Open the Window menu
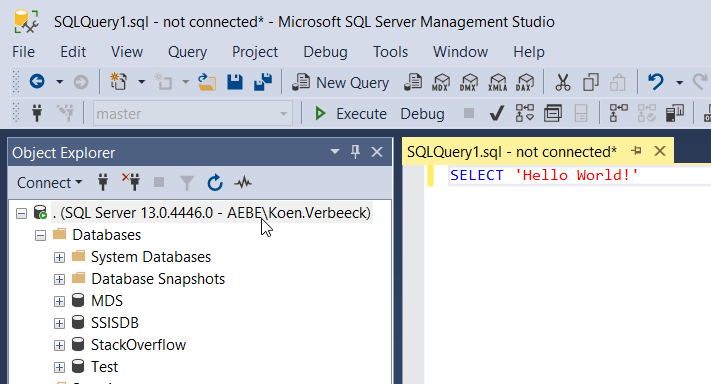 (460, 52)
